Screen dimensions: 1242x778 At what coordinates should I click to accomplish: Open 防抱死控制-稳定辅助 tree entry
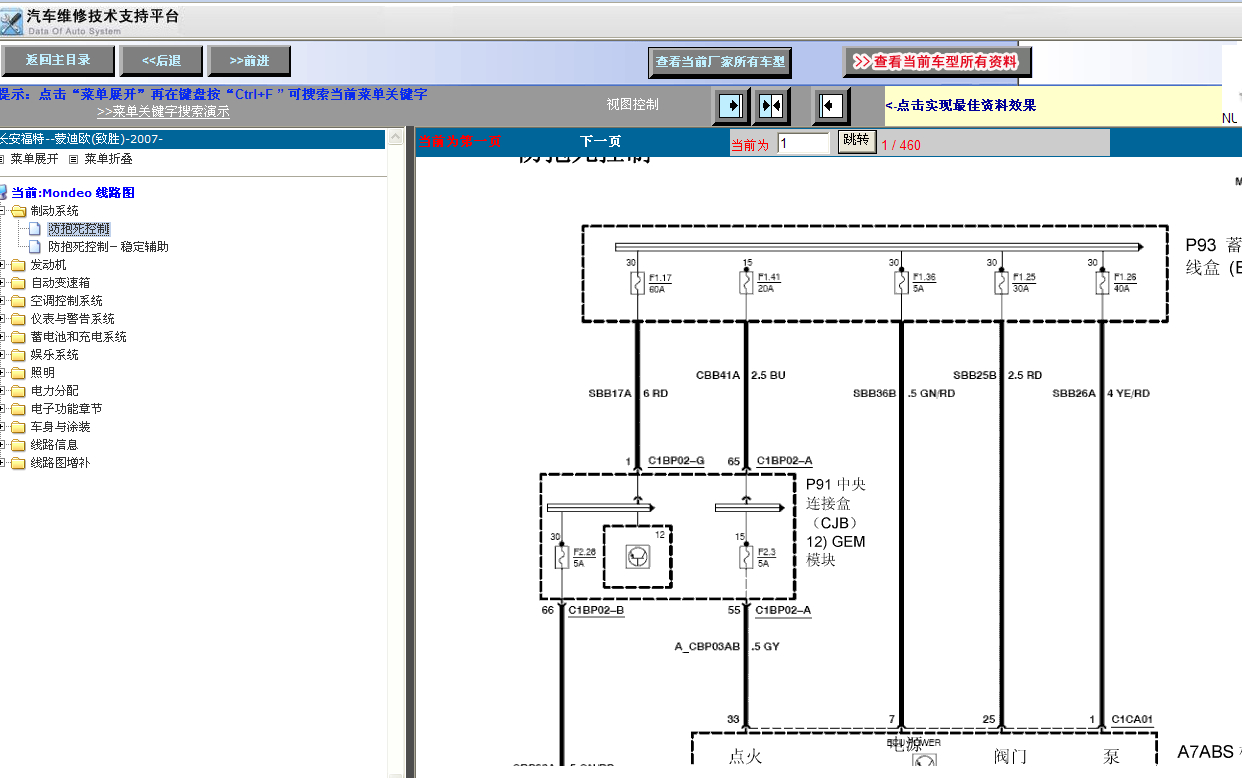click(x=108, y=247)
